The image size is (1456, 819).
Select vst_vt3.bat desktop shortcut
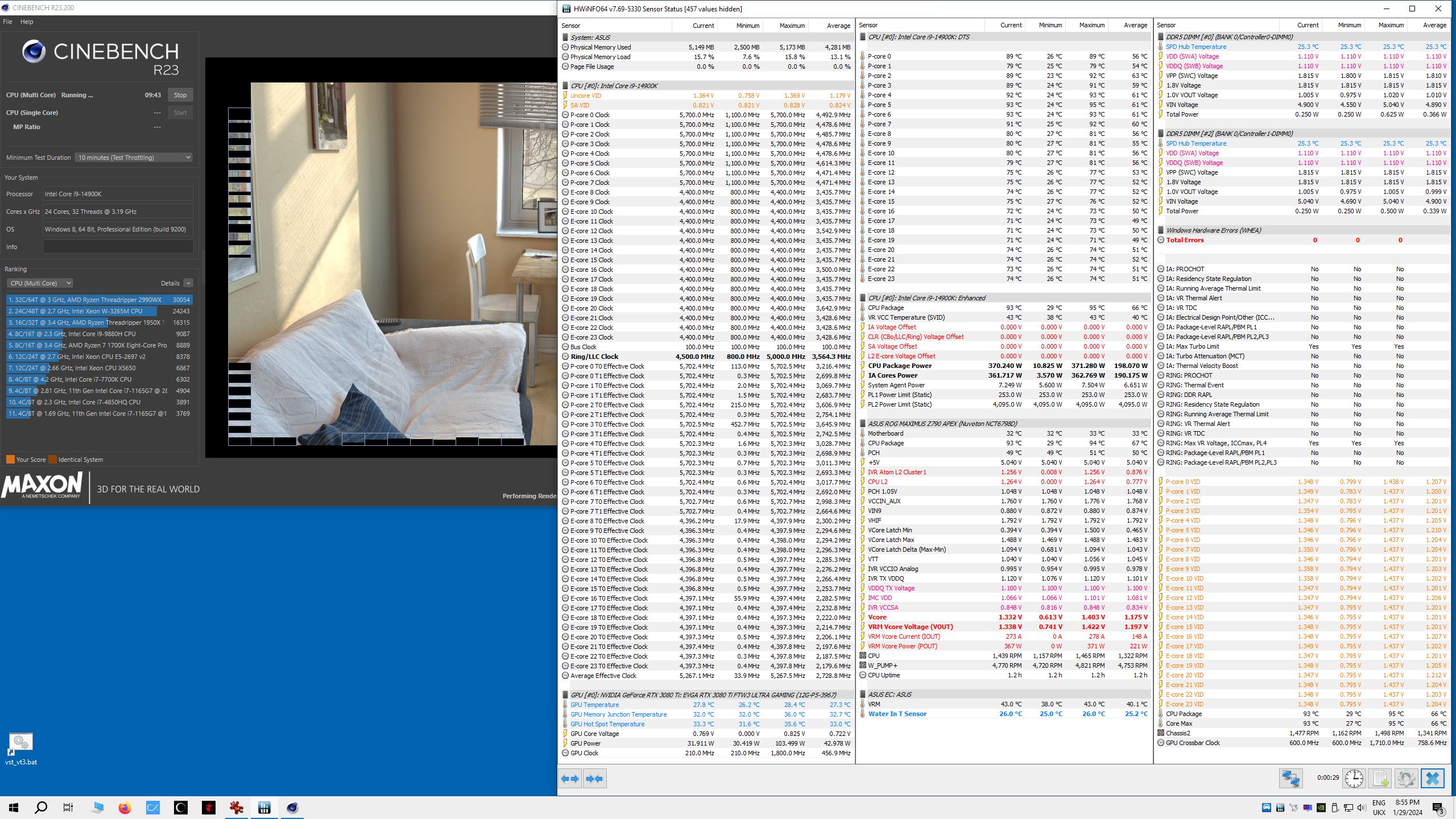(x=21, y=749)
